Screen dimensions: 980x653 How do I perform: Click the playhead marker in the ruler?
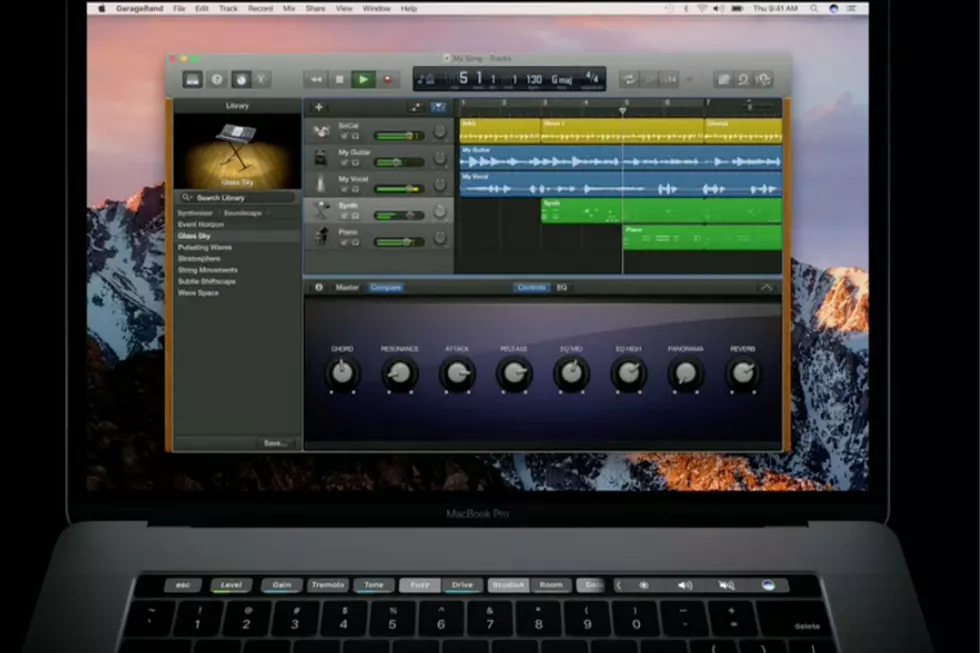[x=622, y=111]
